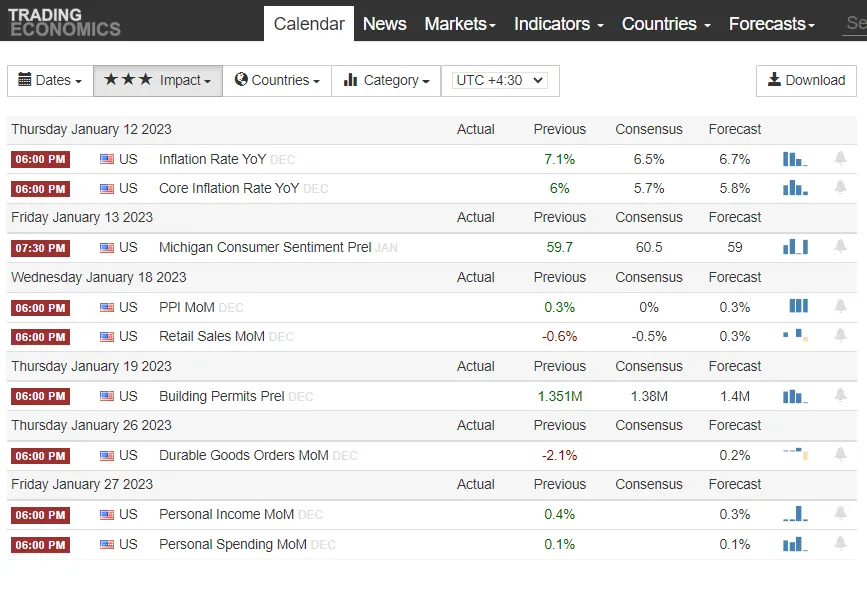The height and width of the screenshot is (600, 867).
Task: Open Inflation Rate YoY indicator link
Action: (x=212, y=159)
